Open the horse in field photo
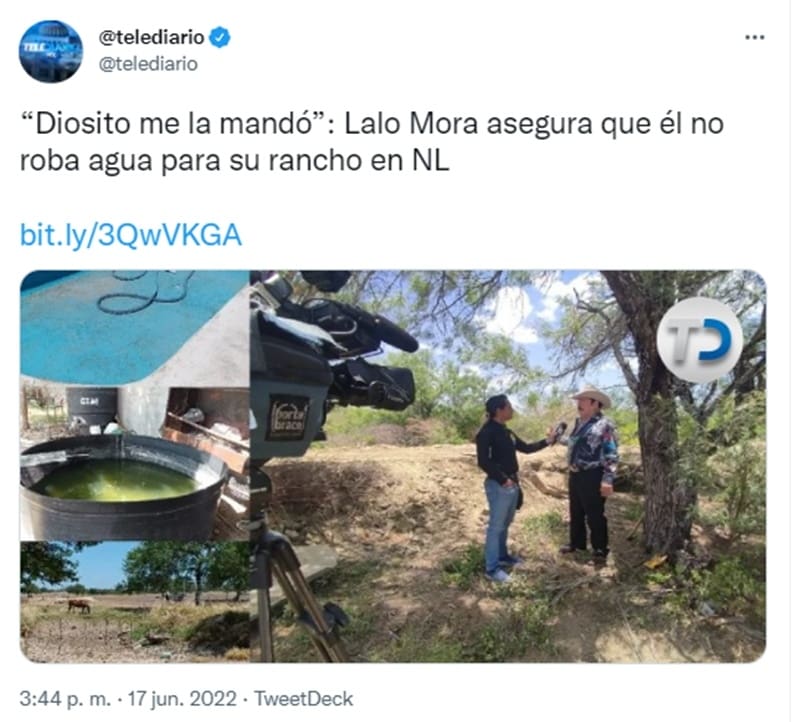This screenshot has width=800, height=722. coord(135,602)
